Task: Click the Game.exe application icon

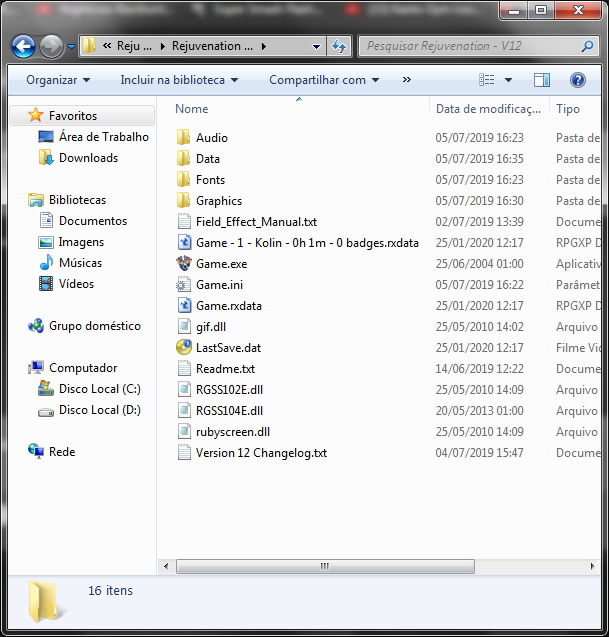Action: click(x=183, y=264)
